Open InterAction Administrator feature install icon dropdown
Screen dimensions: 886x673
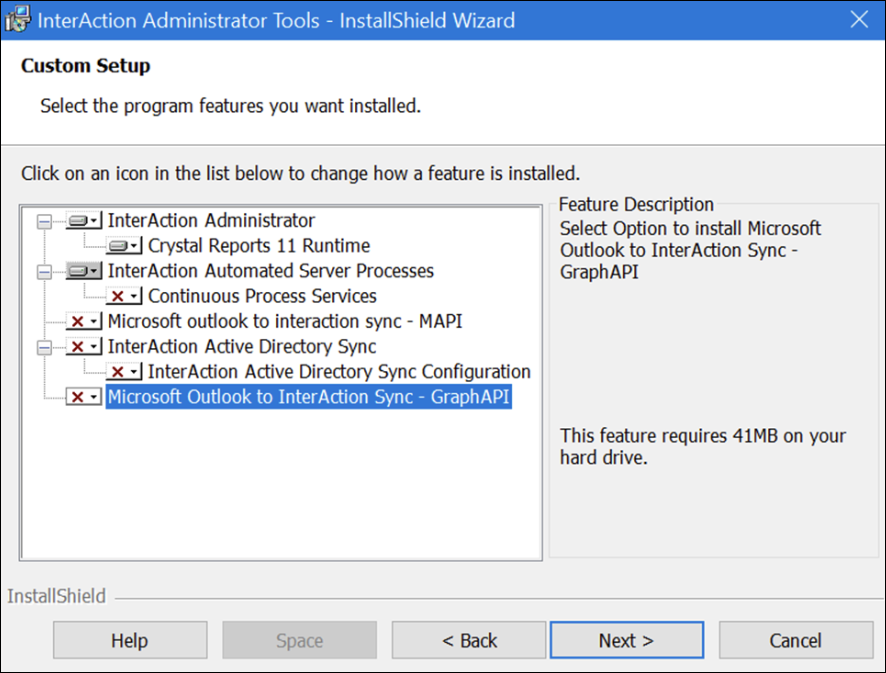84,220
